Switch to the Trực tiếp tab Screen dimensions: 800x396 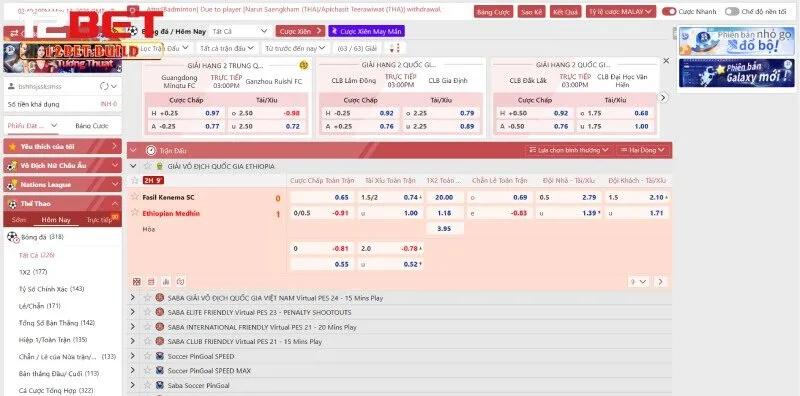point(98,219)
